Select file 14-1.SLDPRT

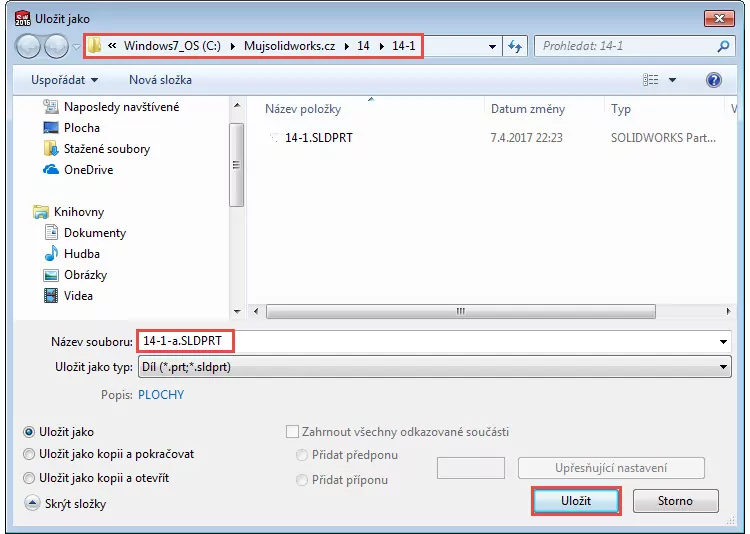319,138
